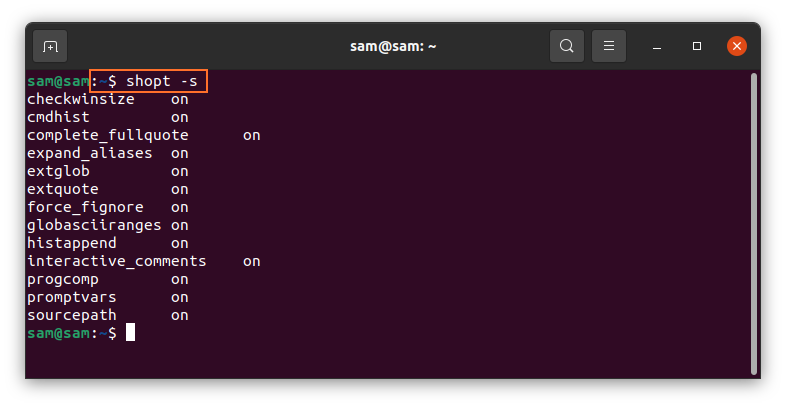This screenshot has width=786, height=407.
Task: Open the hamburger menu
Action: [609, 46]
